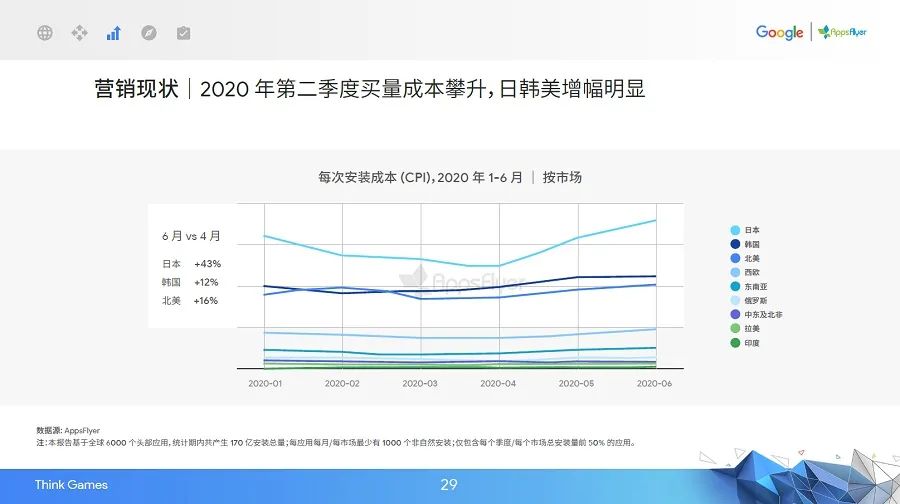The width and height of the screenshot is (900, 504).
Task: Click the 日本 legend color dot
Action: tap(735, 230)
